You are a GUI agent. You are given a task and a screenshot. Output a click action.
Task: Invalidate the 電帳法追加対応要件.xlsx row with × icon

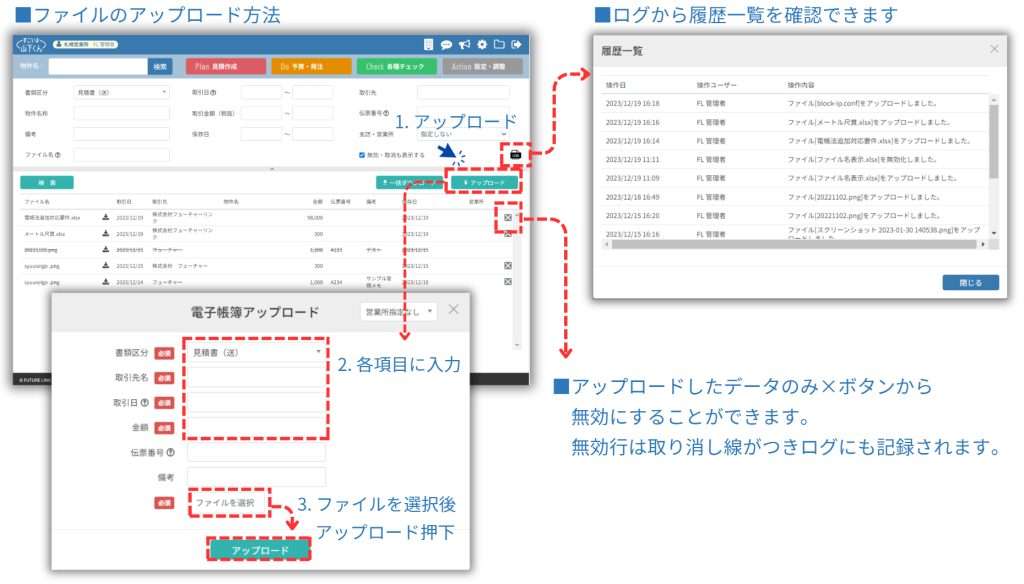coord(508,218)
